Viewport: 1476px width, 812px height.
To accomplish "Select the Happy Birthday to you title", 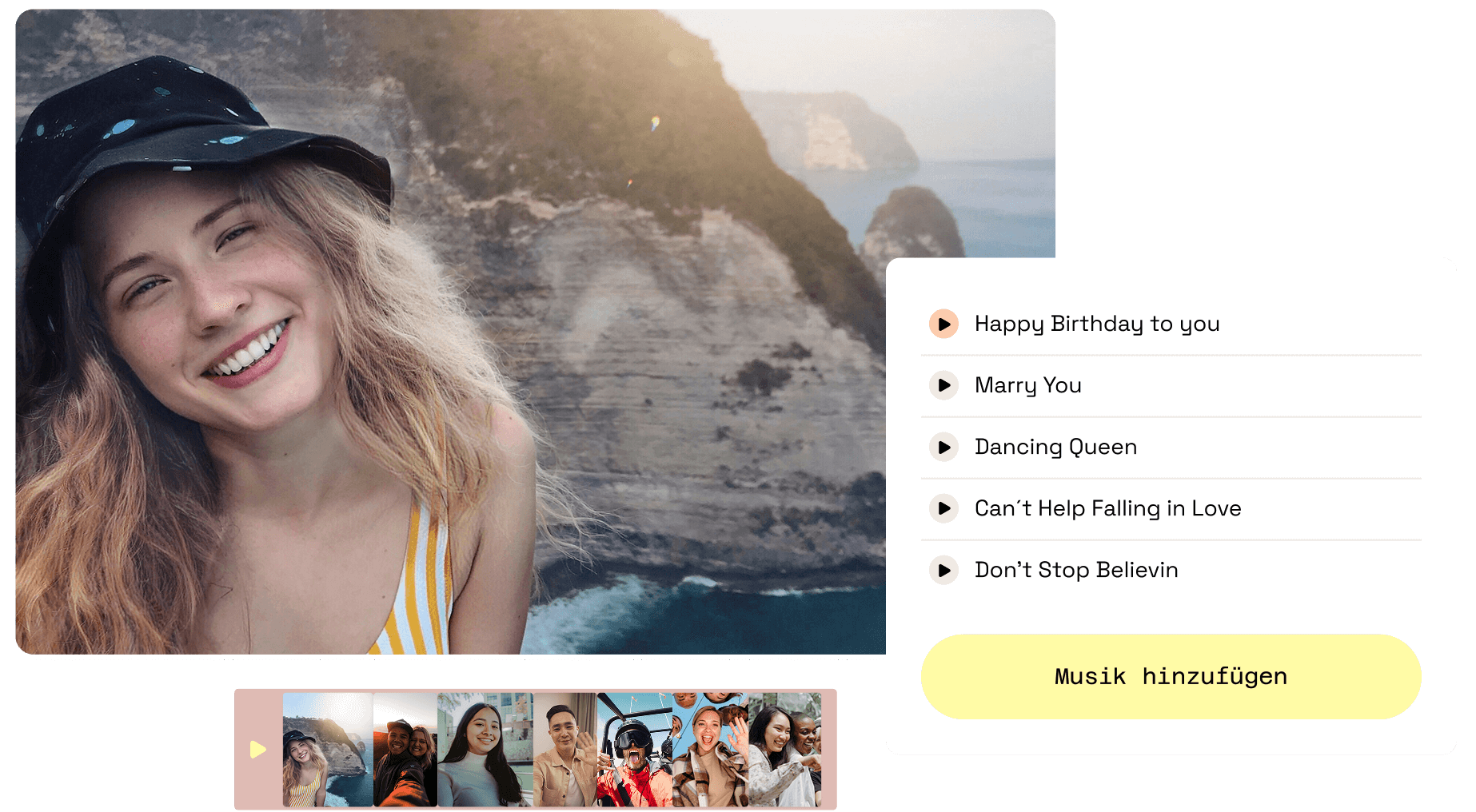I will 1096,324.
